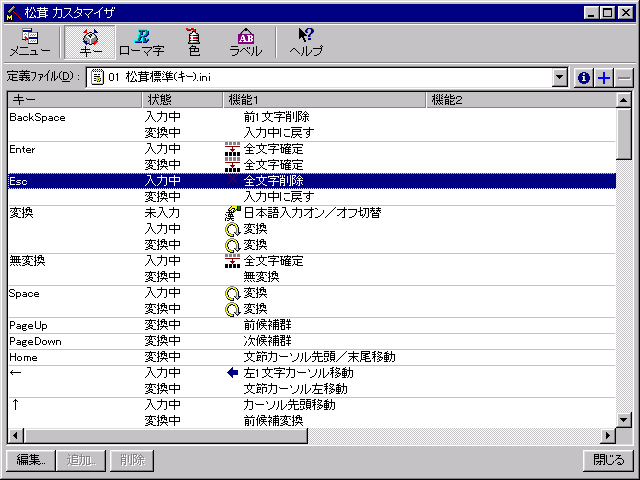Click 文節カーソル先頭/末尾移動 cell
640x480 pixels.
pos(319,357)
